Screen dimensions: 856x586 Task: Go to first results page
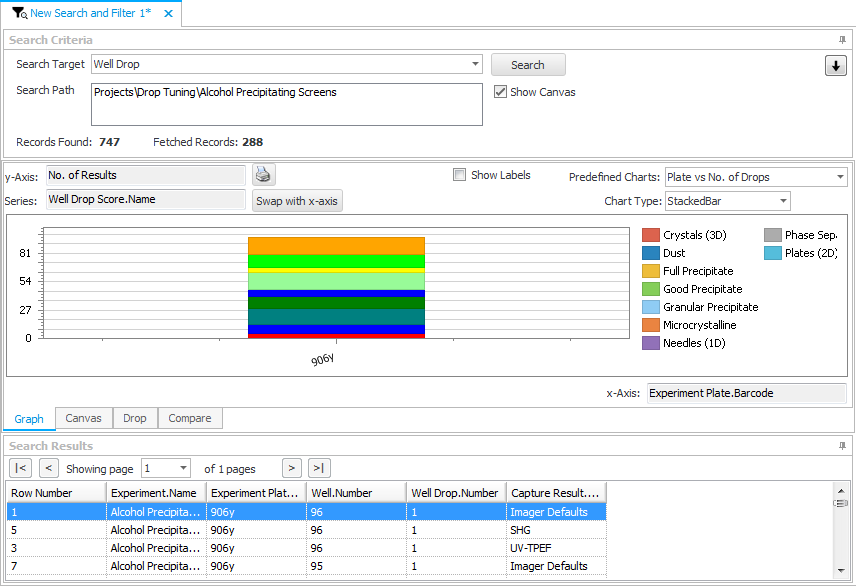pos(21,468)
